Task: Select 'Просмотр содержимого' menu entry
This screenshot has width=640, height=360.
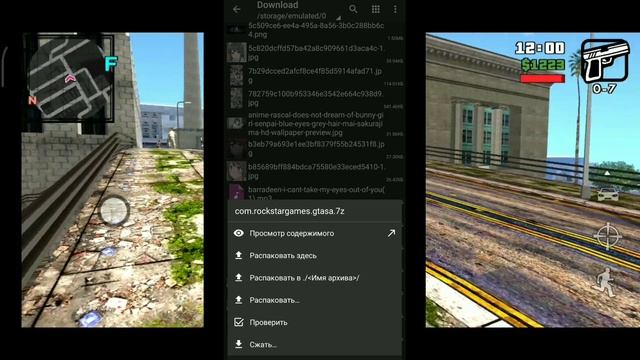Action: click(x=314, y=233)
